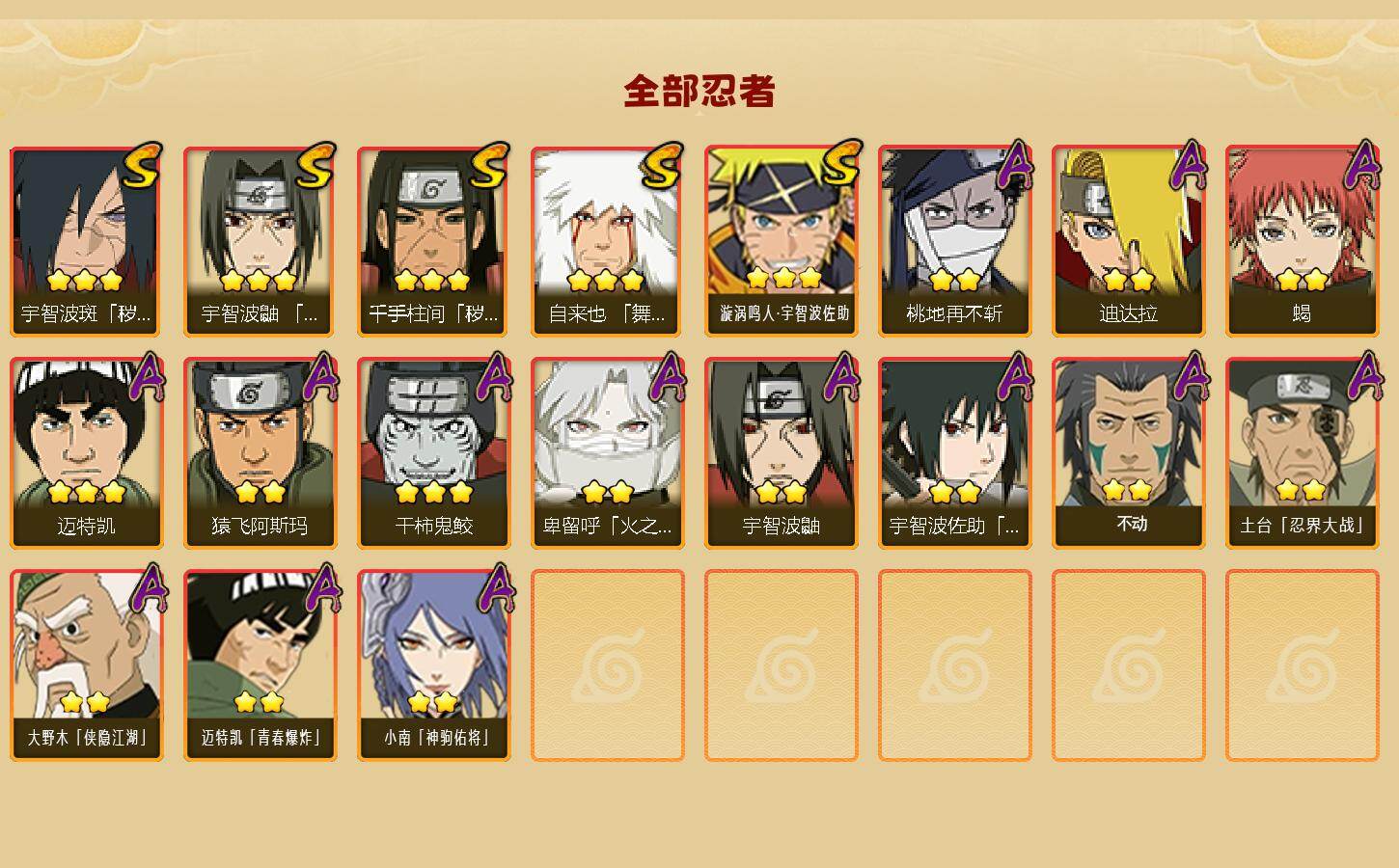Click the 全部忍者 heading

click(x=699, y=91)
